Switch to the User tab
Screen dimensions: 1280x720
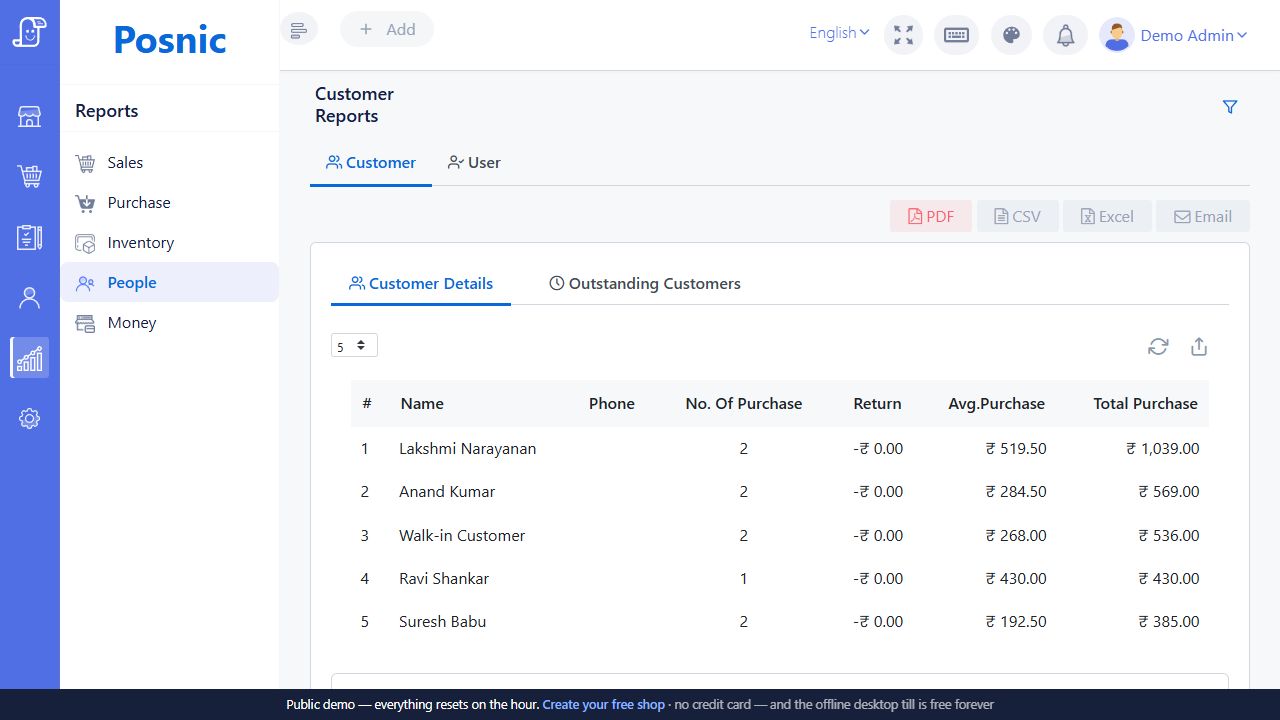(474, 162)
